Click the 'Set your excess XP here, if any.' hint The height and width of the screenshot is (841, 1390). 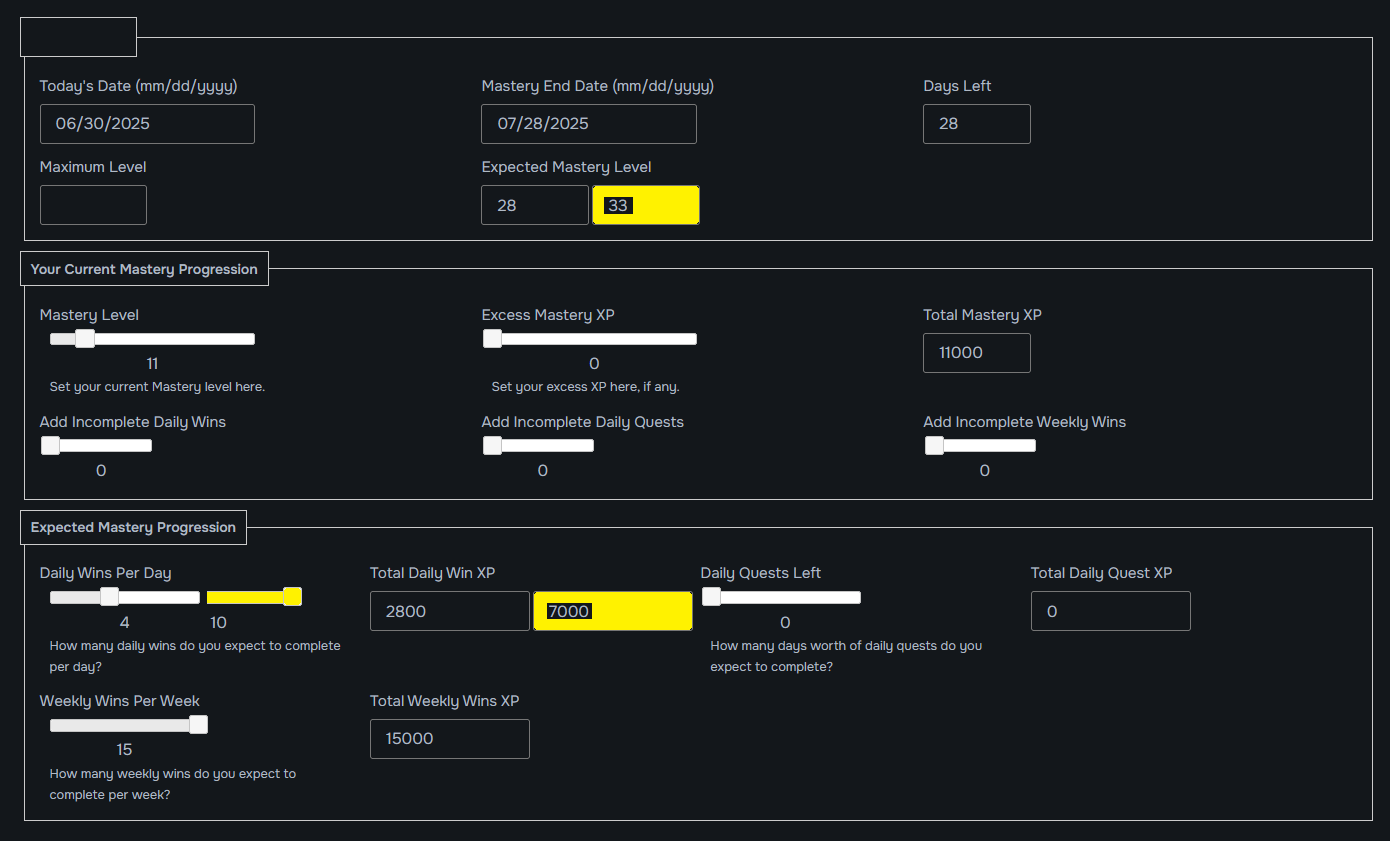[x=586, y=386]
